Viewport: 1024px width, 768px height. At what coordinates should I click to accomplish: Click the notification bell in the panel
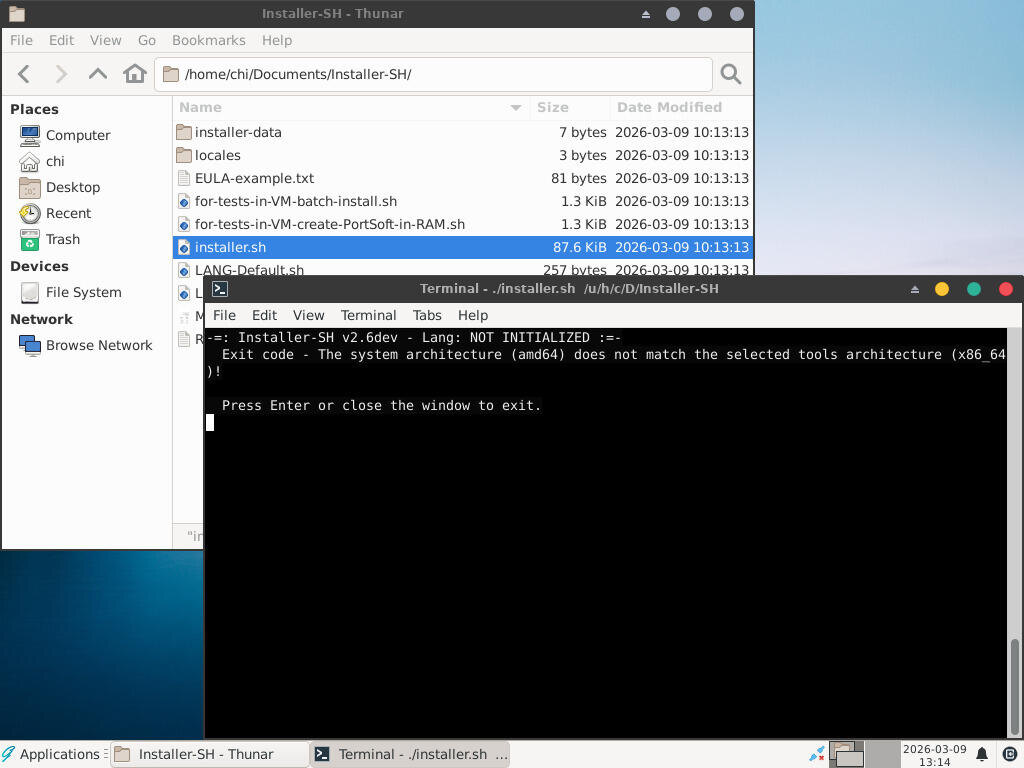982,754
